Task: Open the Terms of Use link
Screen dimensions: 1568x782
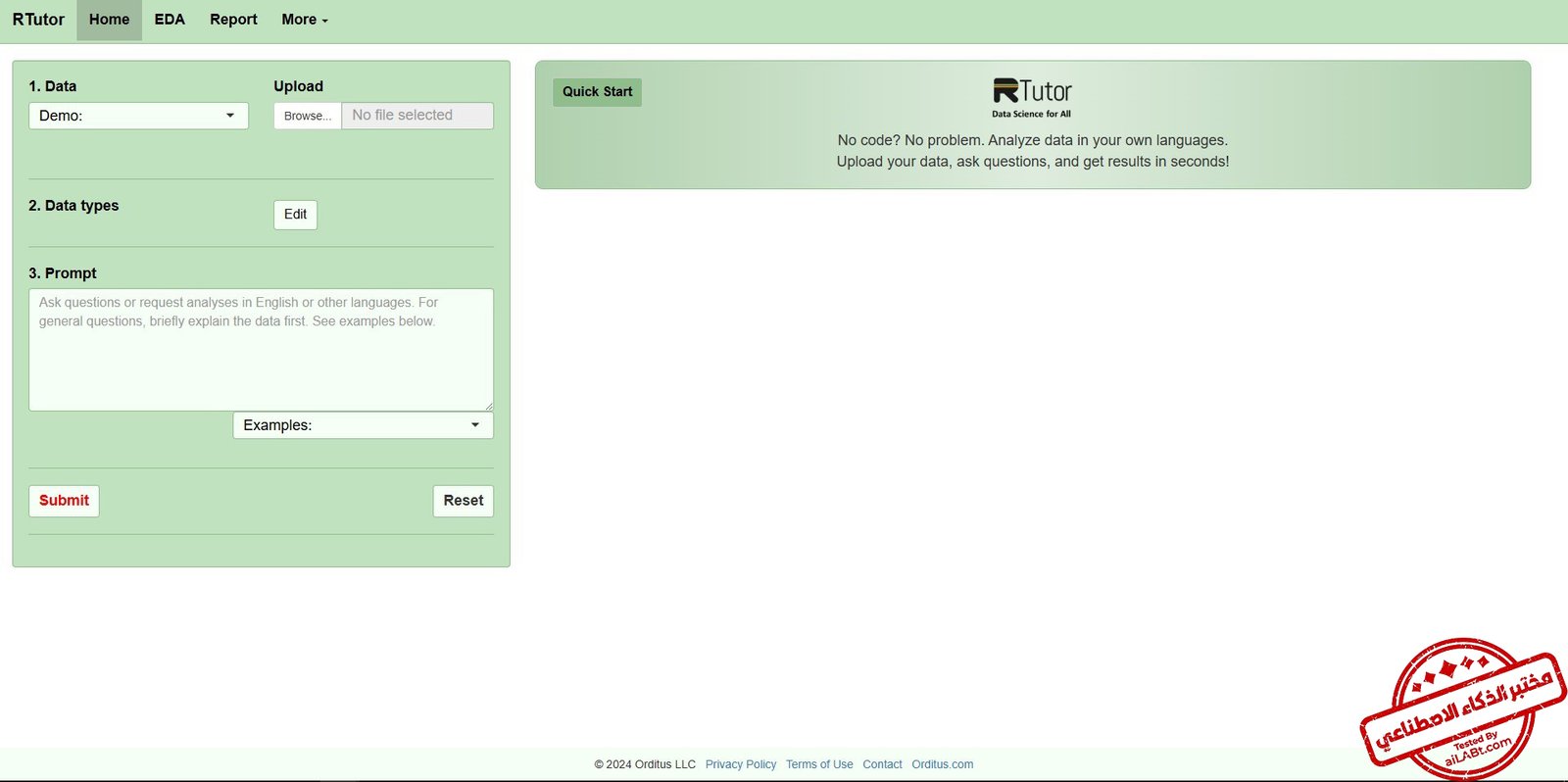Action: click(819, 764)
